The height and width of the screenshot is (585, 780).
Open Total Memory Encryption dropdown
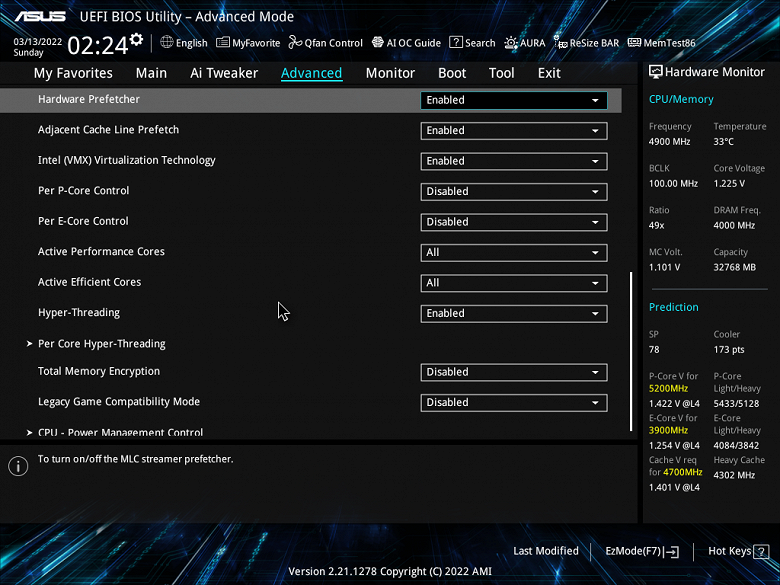(x=514, y=372)
